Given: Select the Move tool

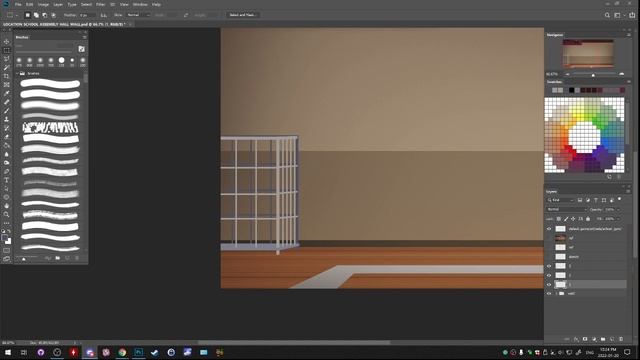Looking at the screenshot, I should pos(7,42).
